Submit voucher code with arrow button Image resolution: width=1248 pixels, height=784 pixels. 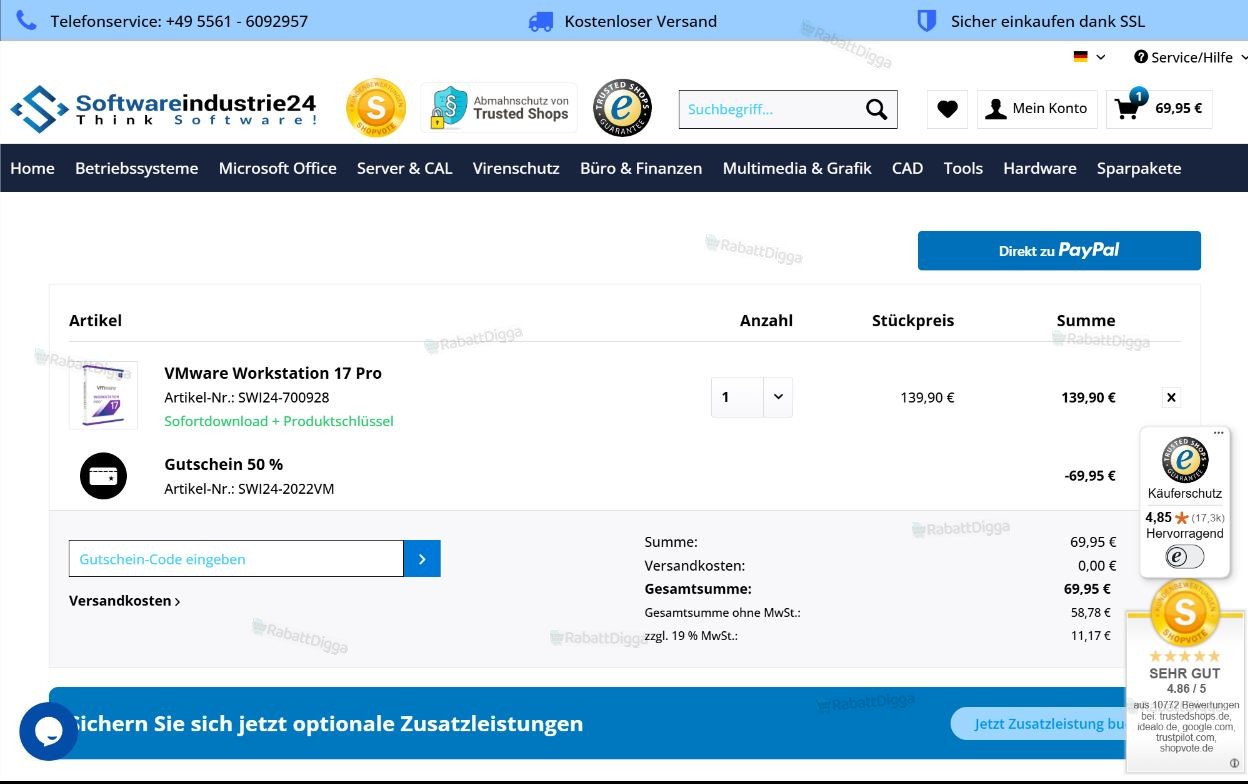[422, 559]
